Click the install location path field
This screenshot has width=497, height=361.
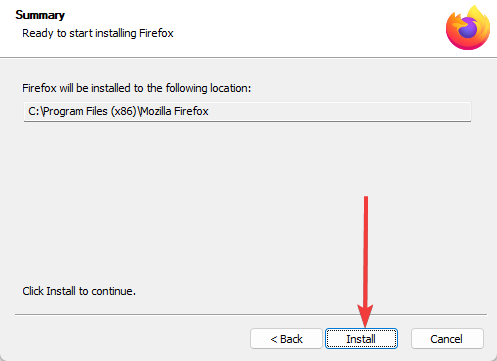point(247,111)
